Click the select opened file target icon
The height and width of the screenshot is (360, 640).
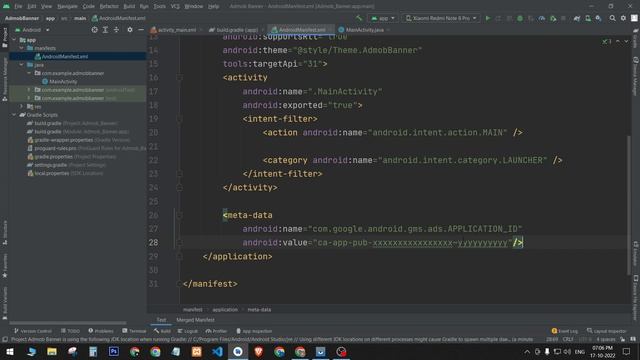pyautogui.click(x=94, y=30)
